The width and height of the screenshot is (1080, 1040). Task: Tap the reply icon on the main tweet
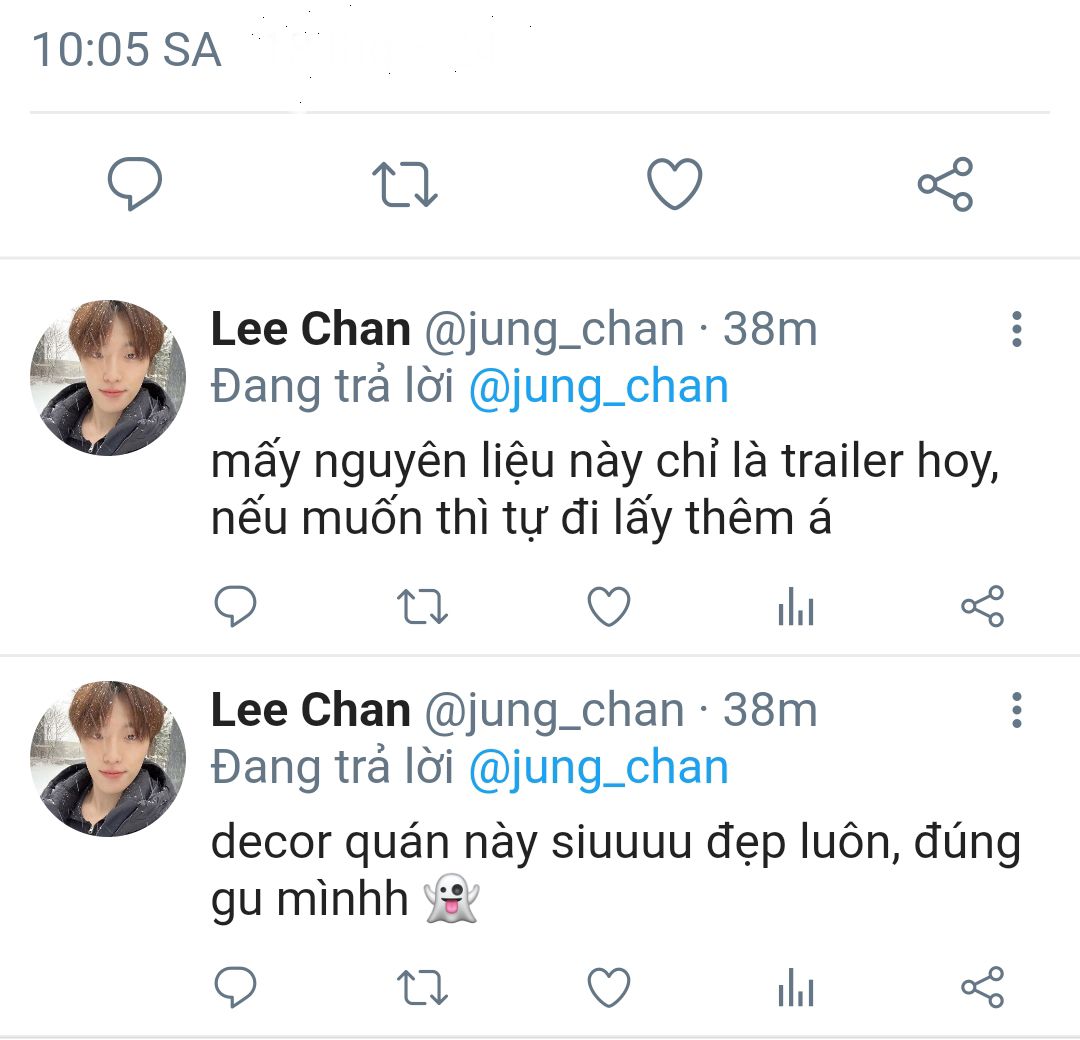(135, 183)
